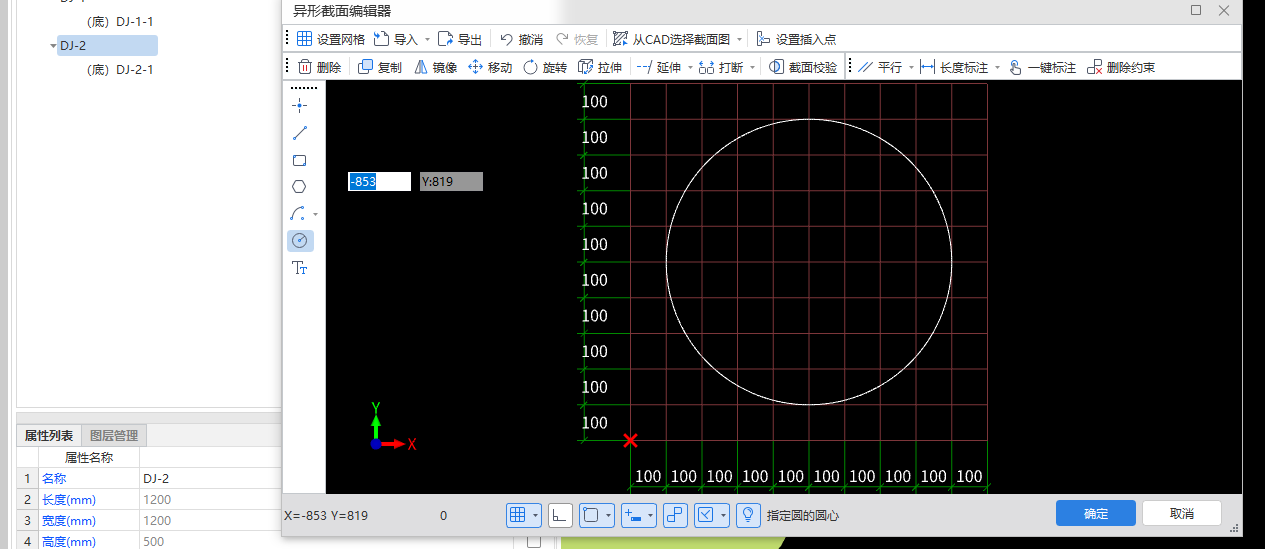Select the line drawing tool
This screenshot has height=549, width=1265.
pyautogui.click(x=299, y=133)
